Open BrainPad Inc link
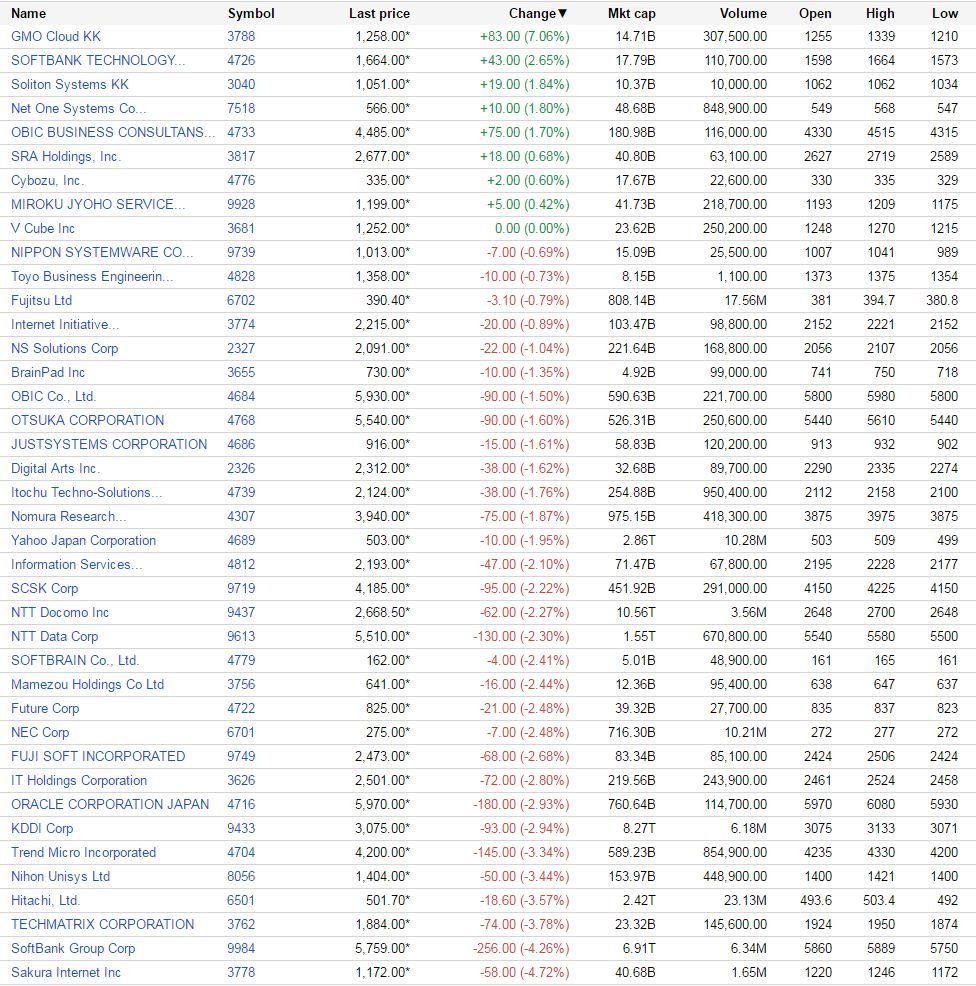 pos(48,372)
